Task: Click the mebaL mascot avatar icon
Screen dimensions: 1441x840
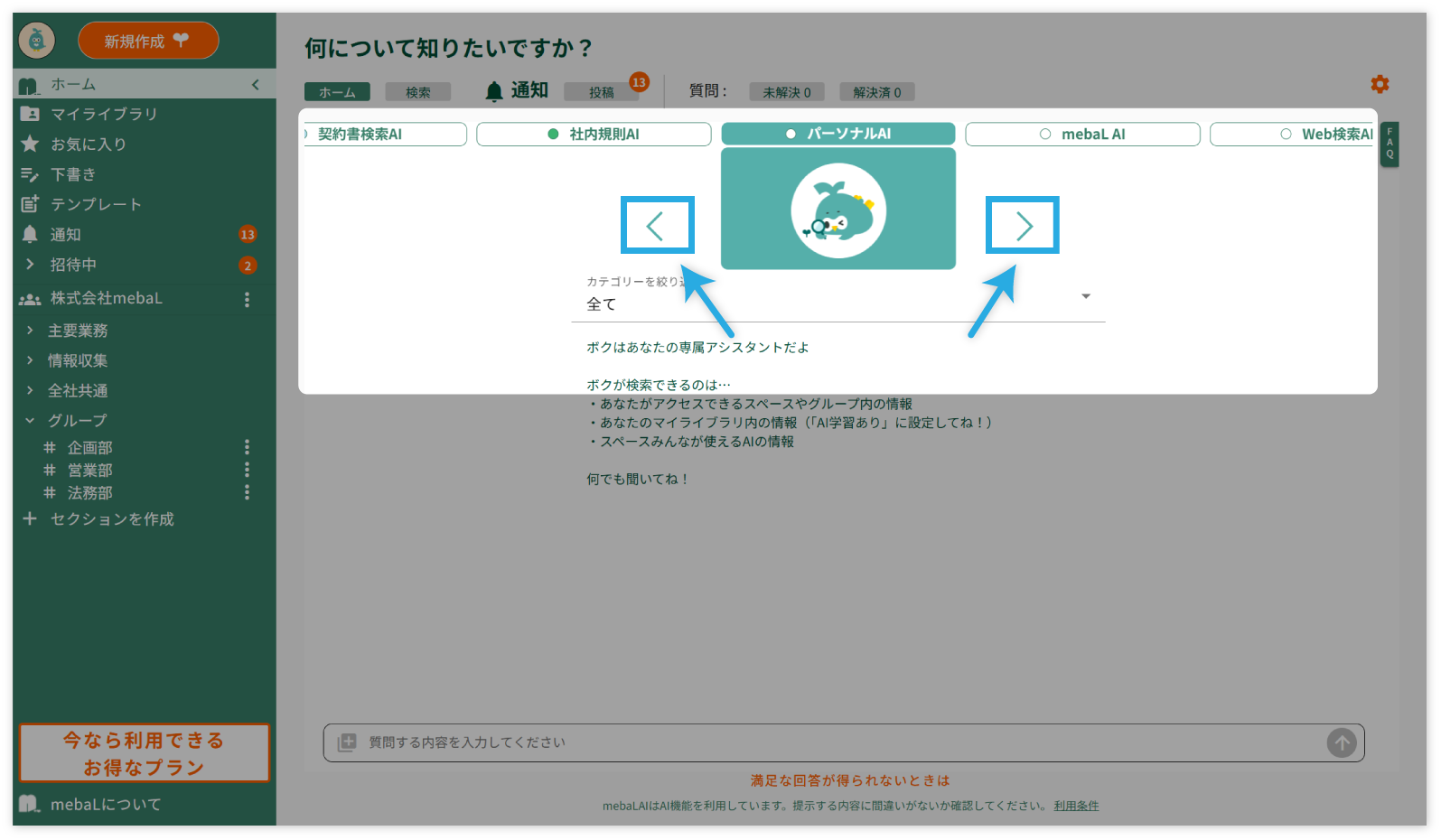Action: click(x=37, y=40)
